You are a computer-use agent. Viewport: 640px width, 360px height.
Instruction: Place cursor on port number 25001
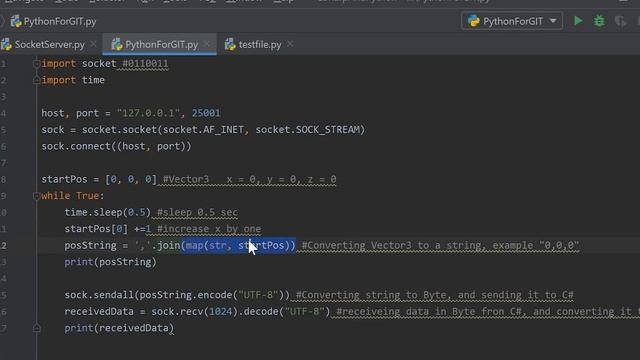tap(206, 113)
